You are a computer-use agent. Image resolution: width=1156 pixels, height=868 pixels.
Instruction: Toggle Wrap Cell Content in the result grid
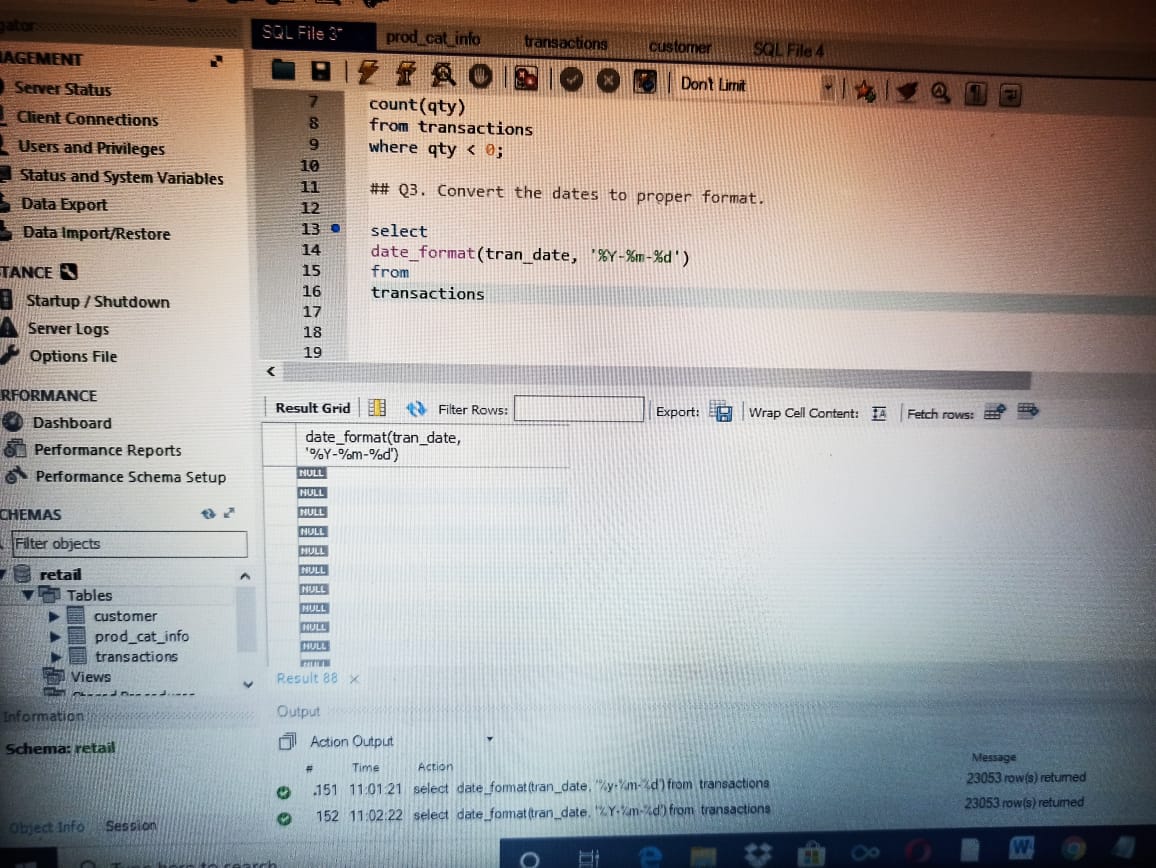(x=878, y=412)
